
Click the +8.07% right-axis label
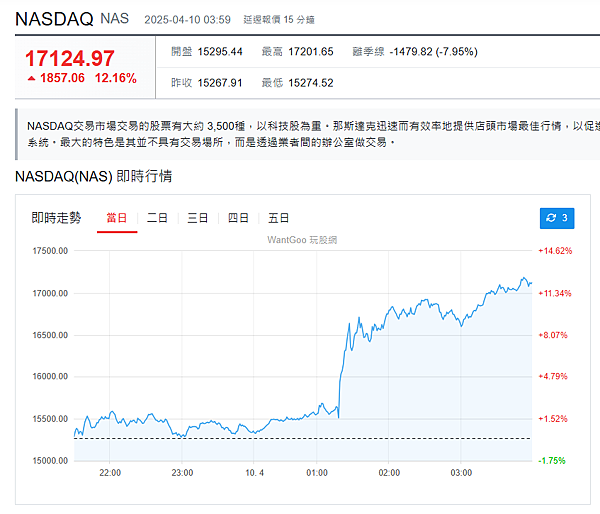click(x=553, y=335)
